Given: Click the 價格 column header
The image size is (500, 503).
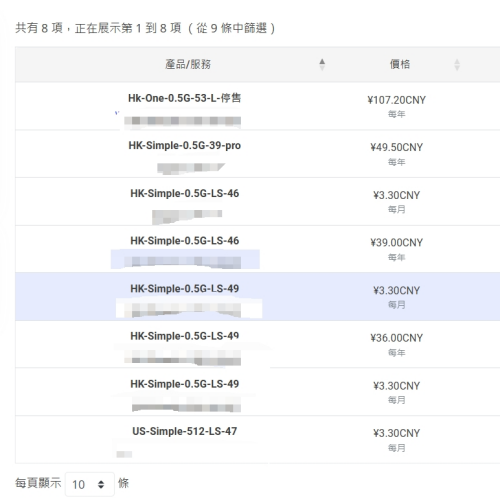Looking at the screenshot, I should coord(400,64).
